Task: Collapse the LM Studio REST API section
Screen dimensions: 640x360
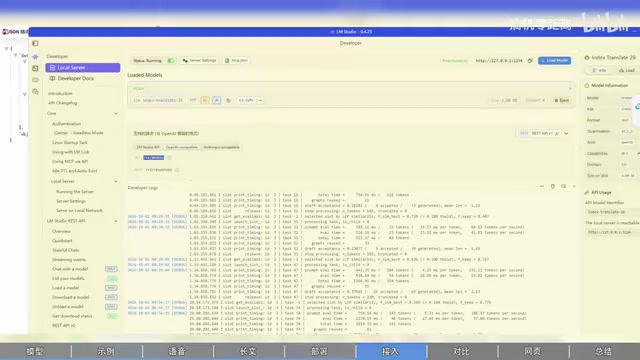Action: coord(116,221)
